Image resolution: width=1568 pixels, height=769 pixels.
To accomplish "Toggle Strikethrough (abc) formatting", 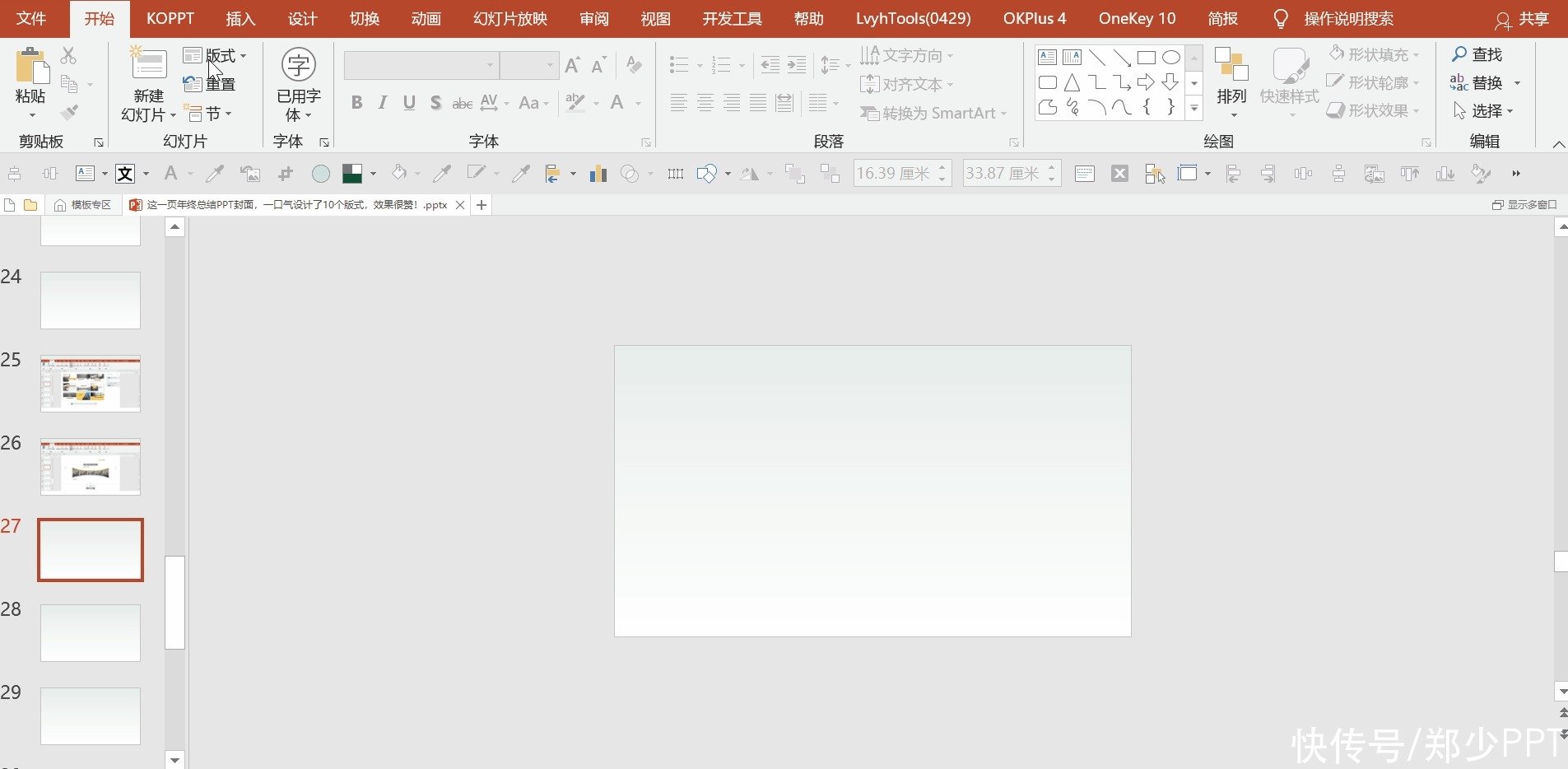I will pos(463,103).
